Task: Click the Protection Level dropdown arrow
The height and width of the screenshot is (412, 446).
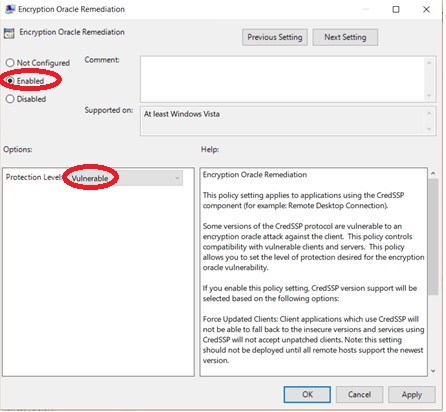Action: (x=177, y=178)
